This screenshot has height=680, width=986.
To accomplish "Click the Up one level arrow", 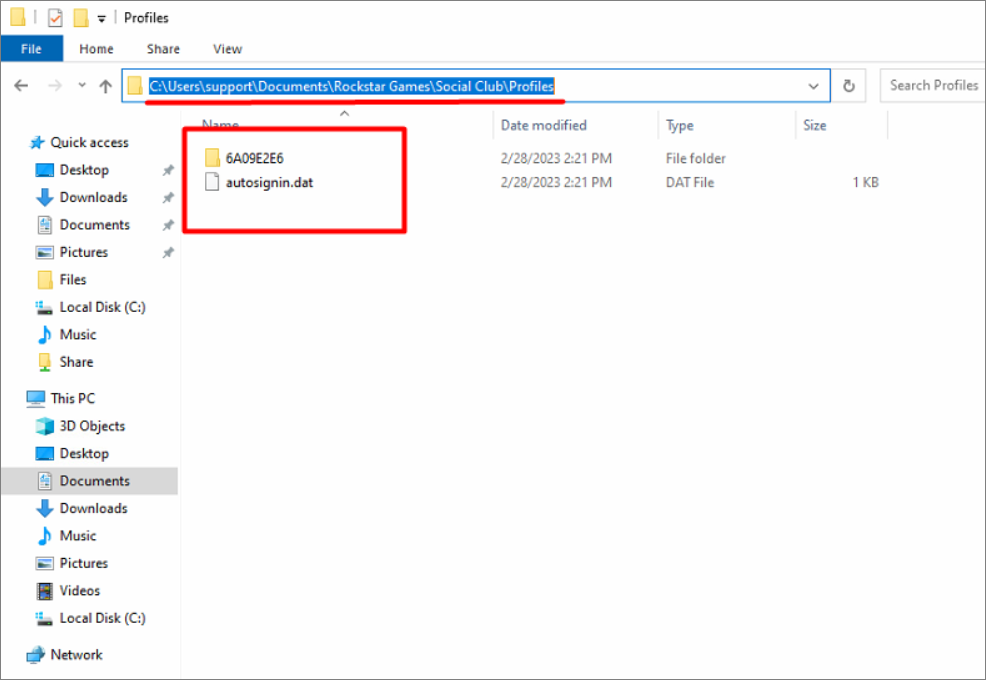I will coord(106,86).
